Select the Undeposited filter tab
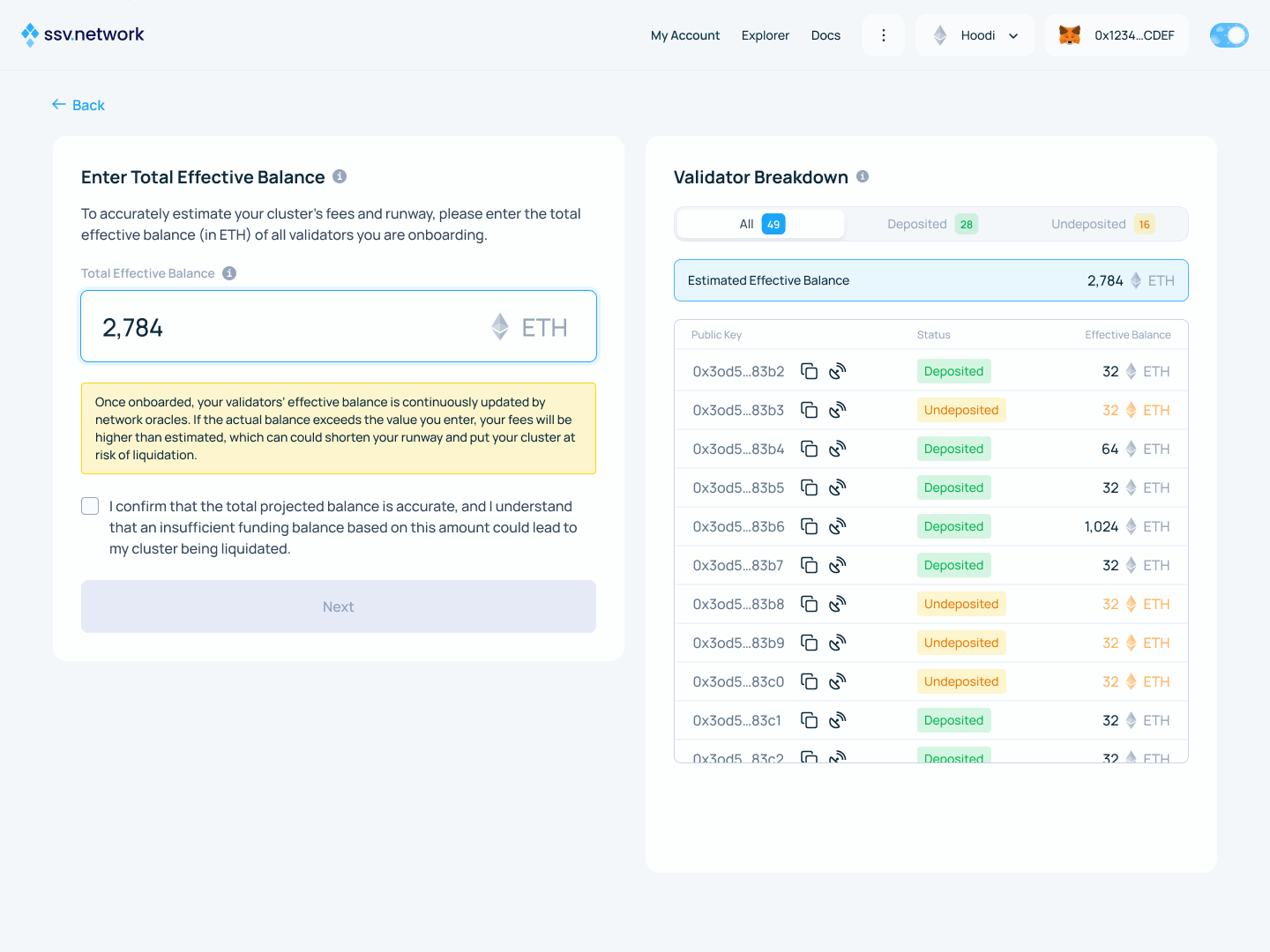Screen dimensions: 1270x952 tap(1101, 224)
